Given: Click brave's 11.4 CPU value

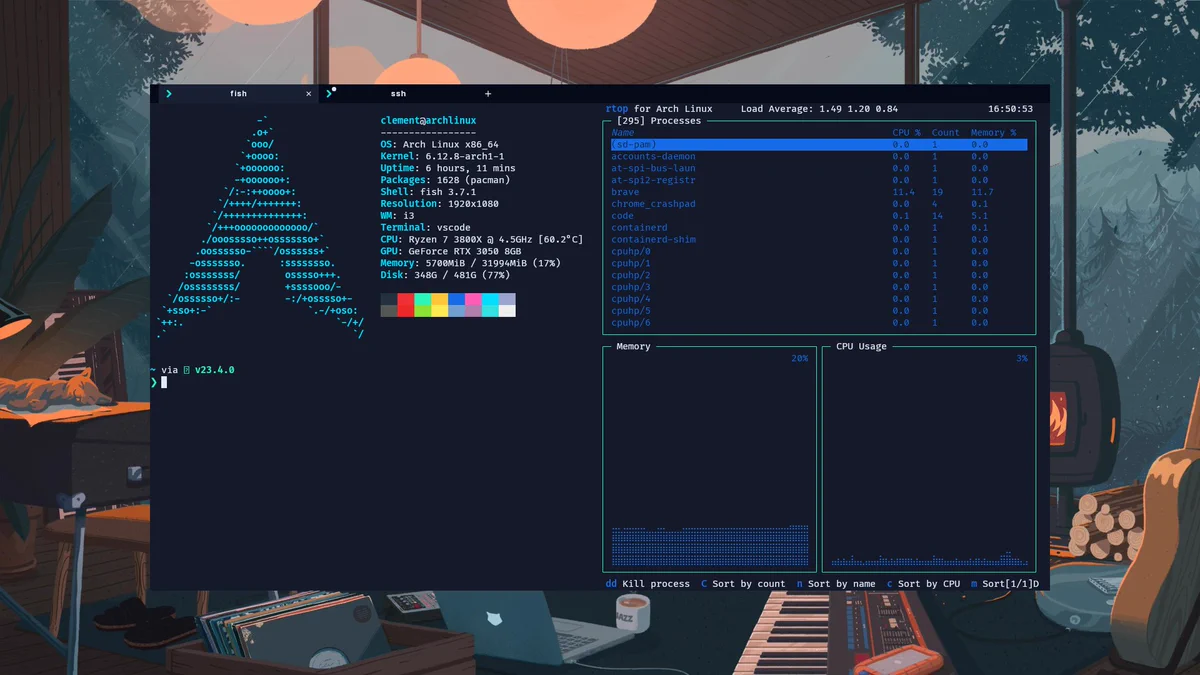Looking at the screenshot, I should pyautogui.click(x=903, y=192).
